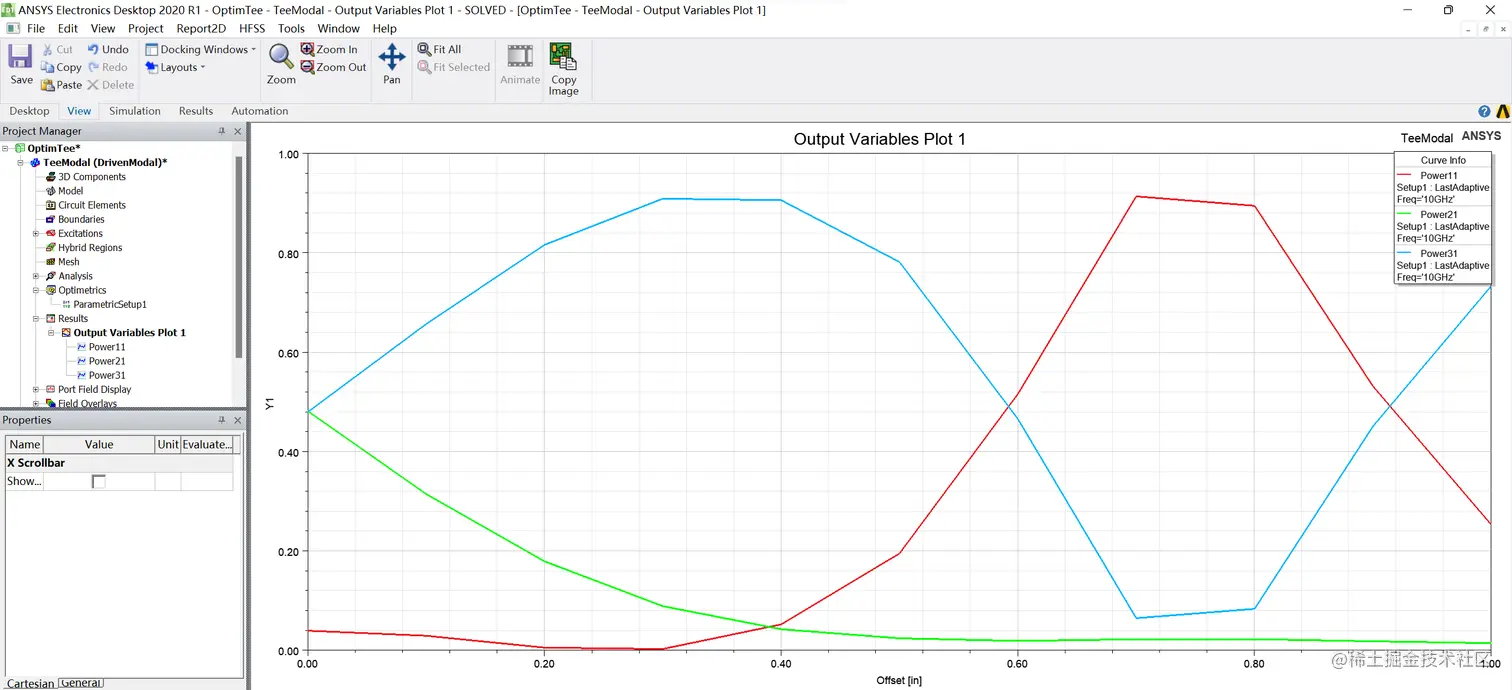Select ParametricSetup1 in the tree
Image resolution: width=1512 pixels, height=690 pixels.
tap(110, 304)
